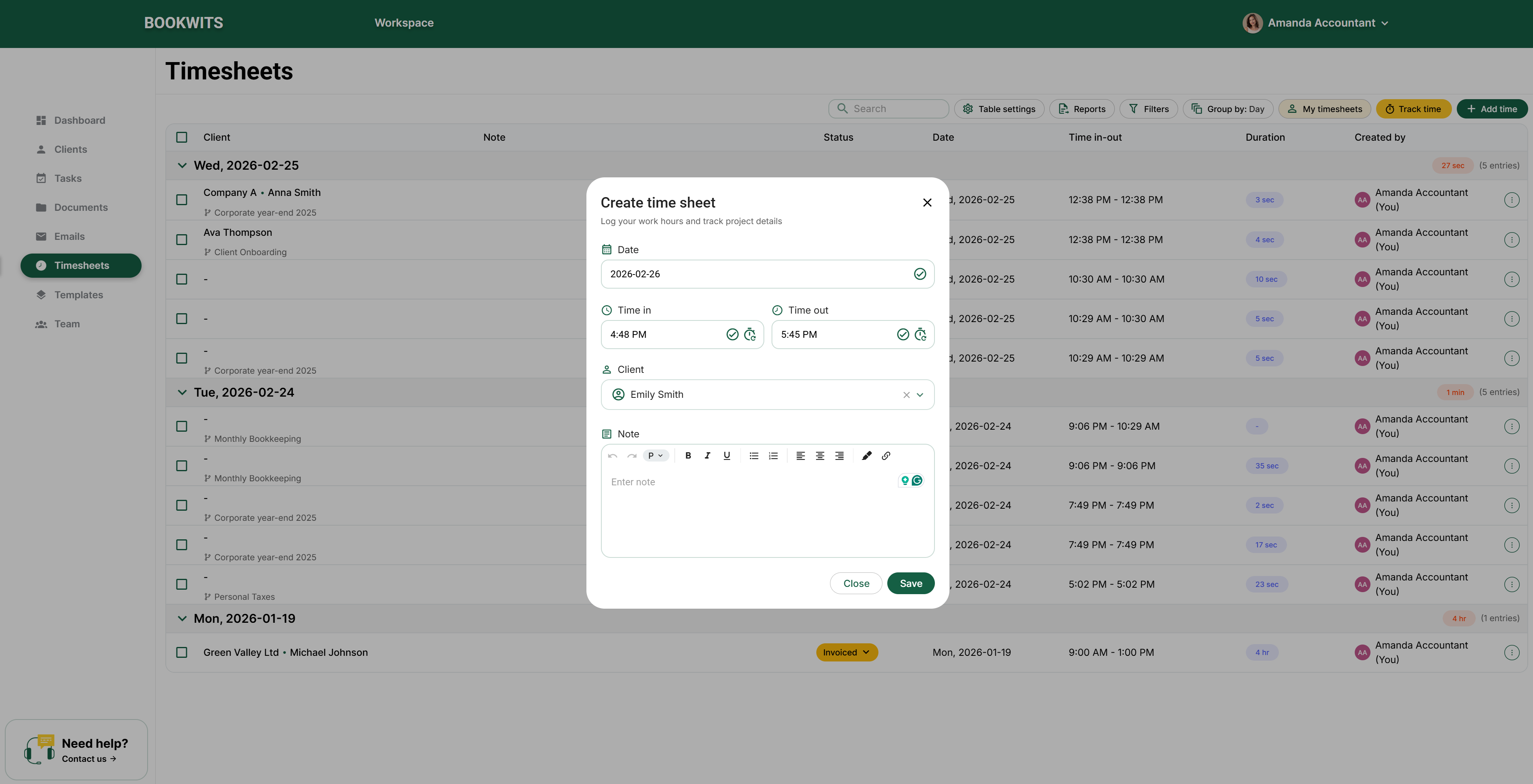Go to Templates in the sidebar
The image size is (1533, 784).
point(79,295)
